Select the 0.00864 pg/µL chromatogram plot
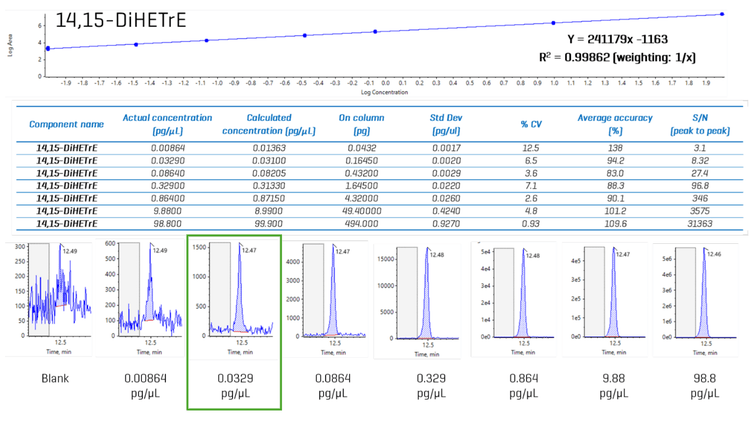This screenshot has width=750, height=422. tap(143, 297)
